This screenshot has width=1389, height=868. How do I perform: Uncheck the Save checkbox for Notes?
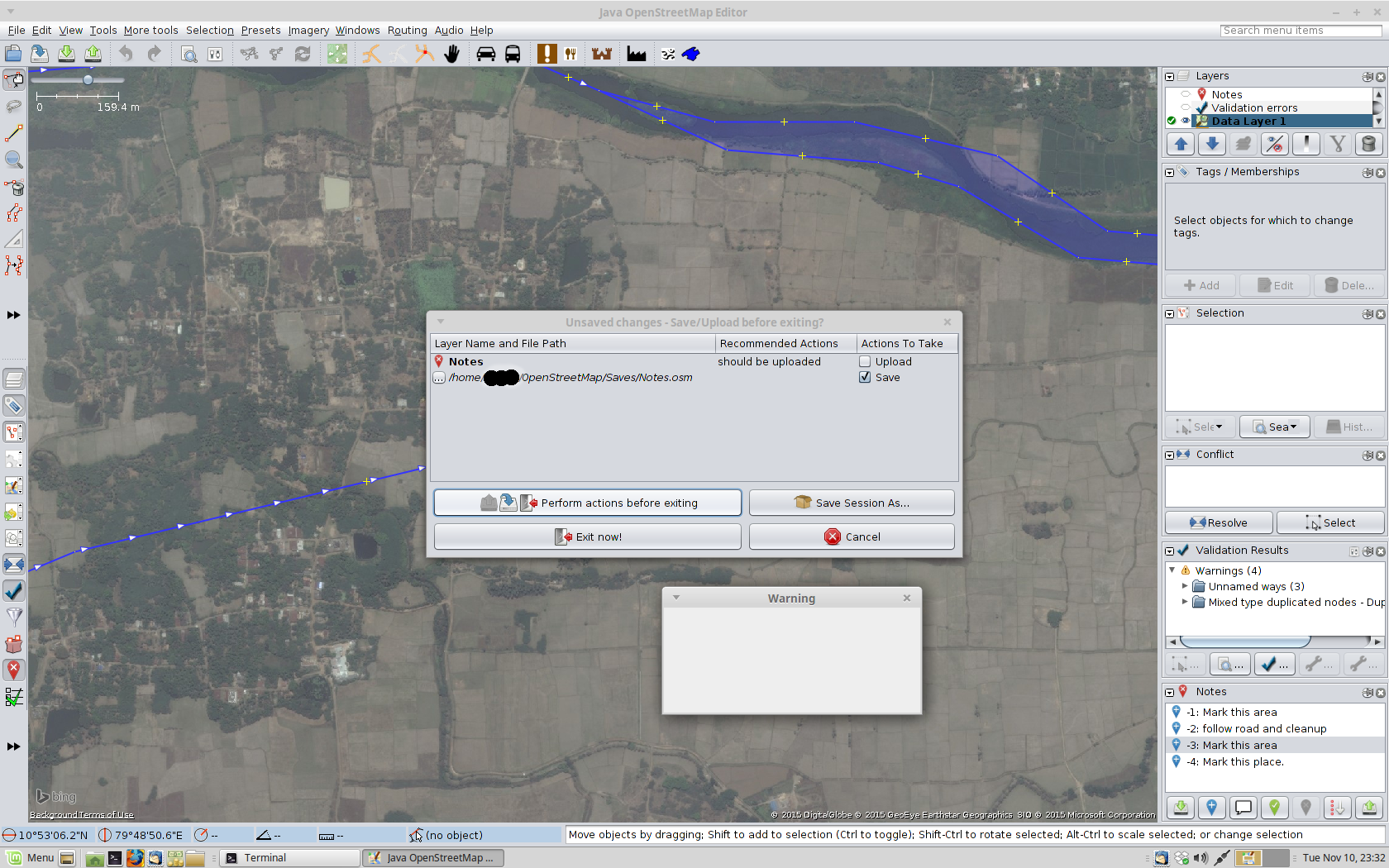click(865, 377)
